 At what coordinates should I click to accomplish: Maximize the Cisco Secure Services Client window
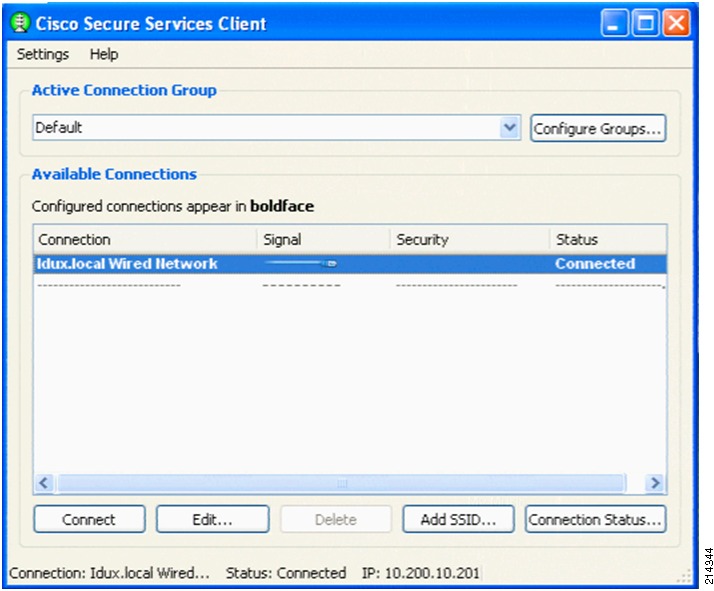pos(645,23)
